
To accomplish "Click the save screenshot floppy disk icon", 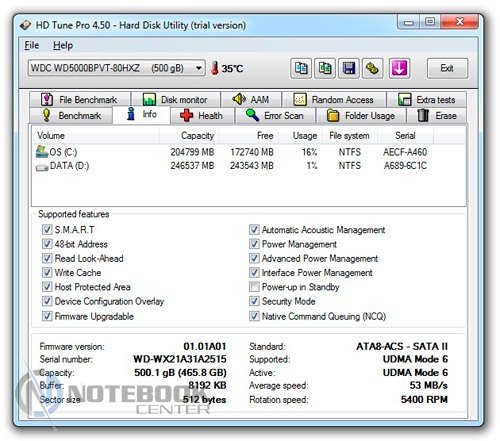I will [x=349, y=69].
